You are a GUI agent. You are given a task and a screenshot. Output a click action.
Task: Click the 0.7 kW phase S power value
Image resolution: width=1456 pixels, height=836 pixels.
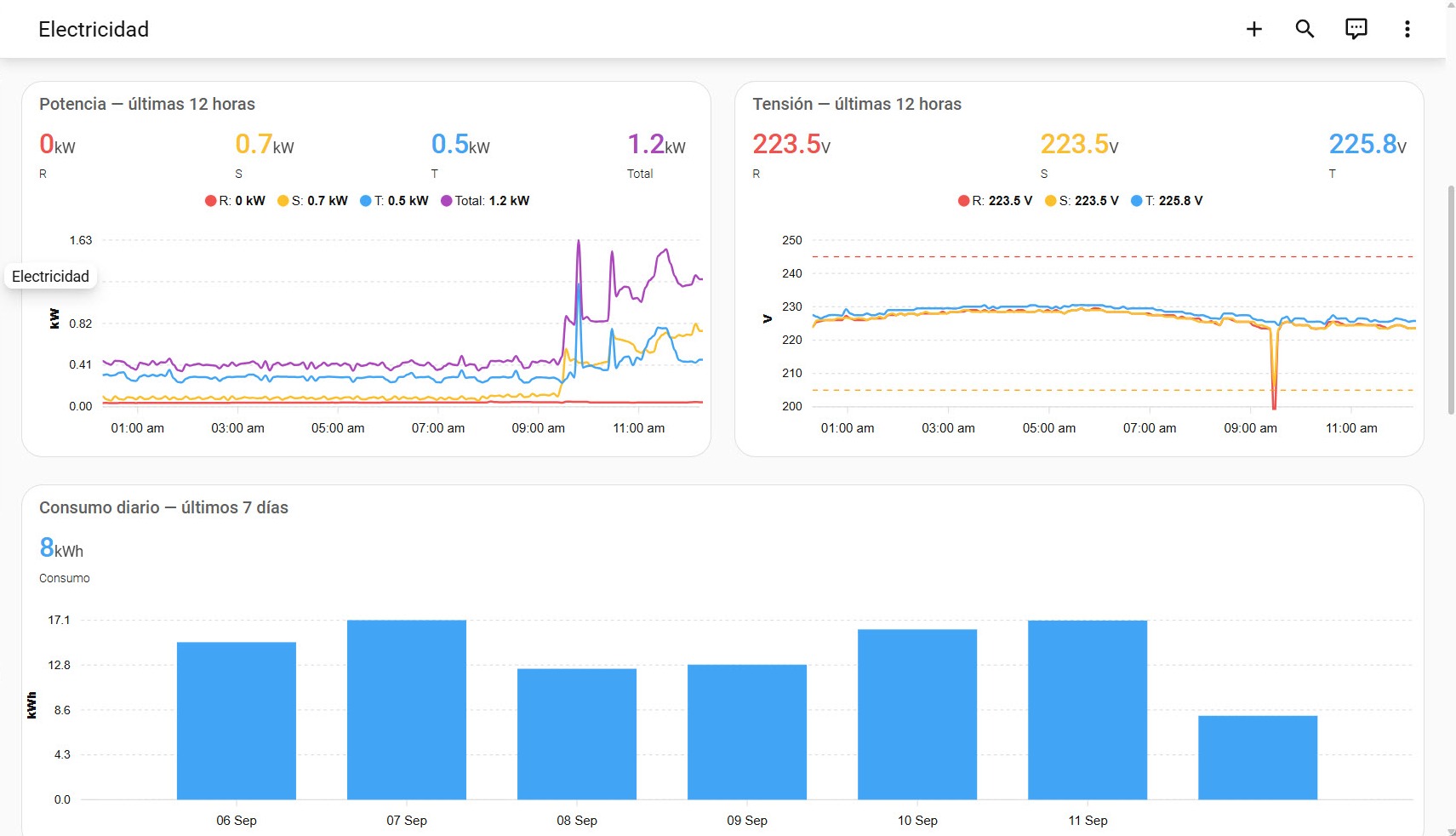[x=265, y=145]
